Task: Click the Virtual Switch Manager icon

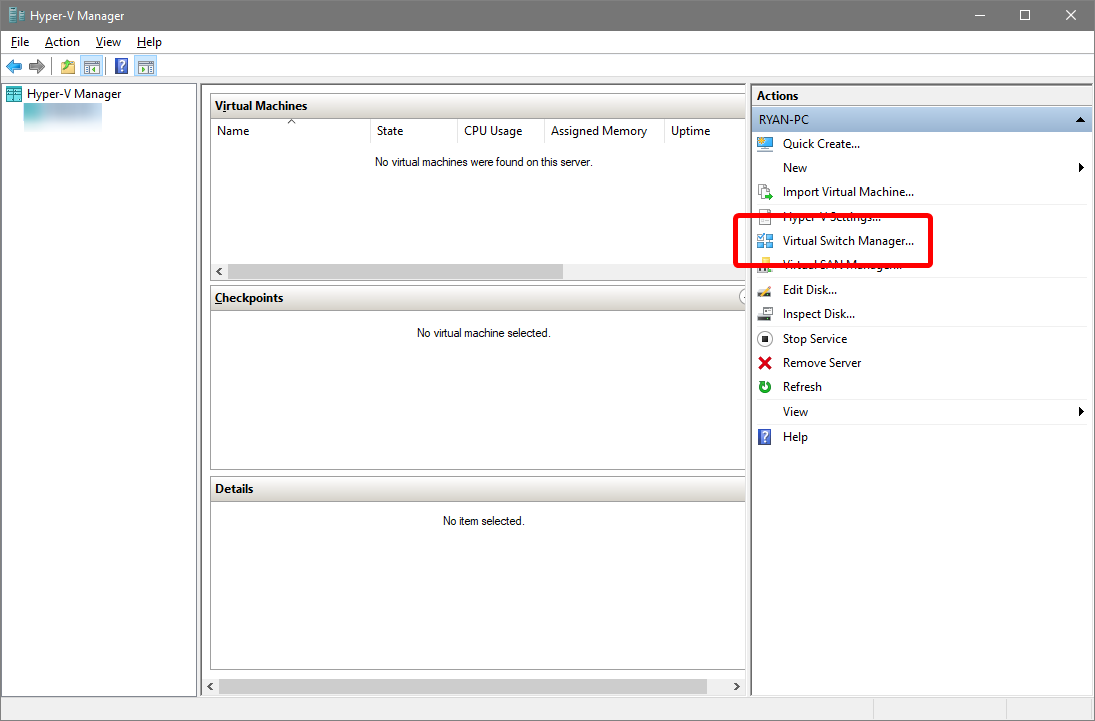Action: (765, 241)
